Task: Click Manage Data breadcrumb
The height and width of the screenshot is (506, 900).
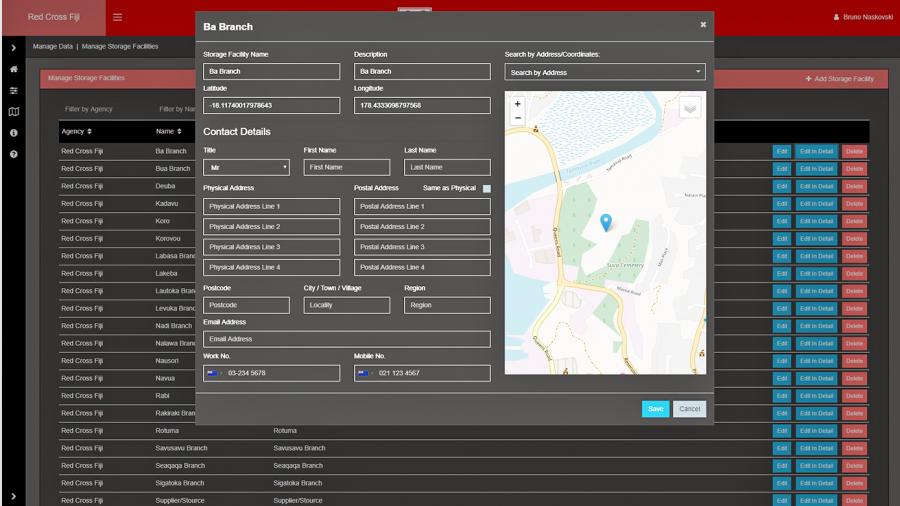Action: click(52, 47)
